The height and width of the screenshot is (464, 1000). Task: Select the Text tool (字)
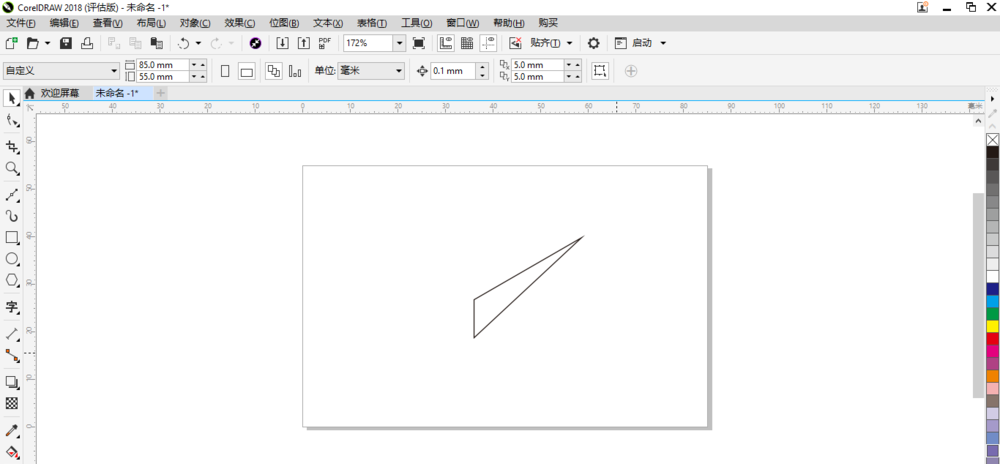(12, 307)
